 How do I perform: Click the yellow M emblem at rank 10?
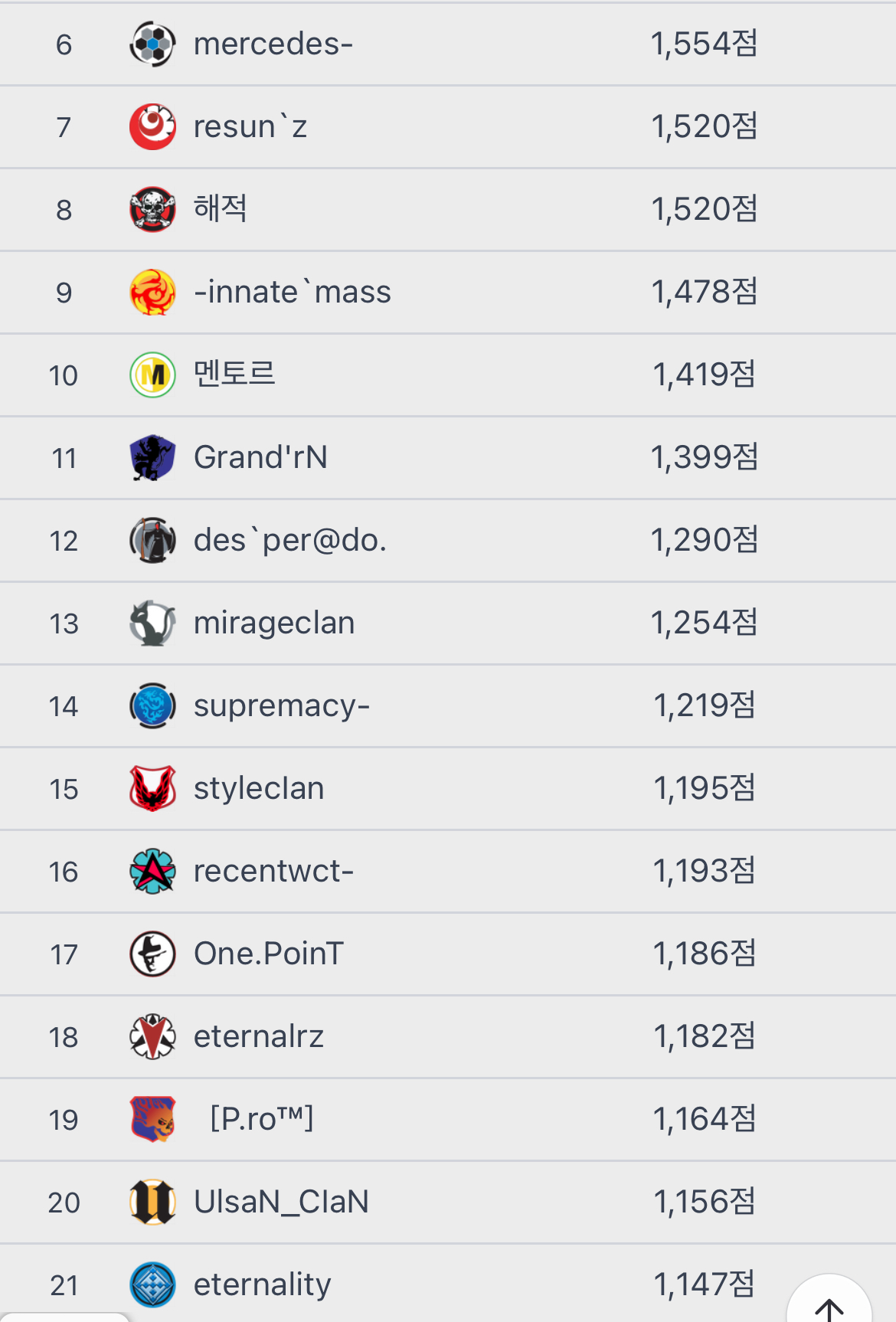tap(152, 375)
